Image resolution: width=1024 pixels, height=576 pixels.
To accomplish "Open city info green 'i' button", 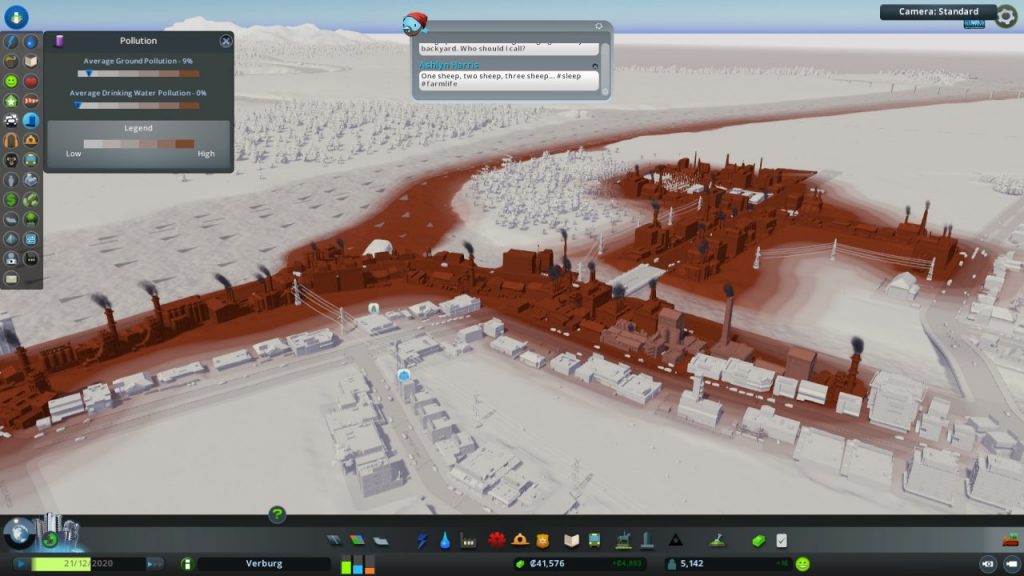I will click(x=187, y=563).
